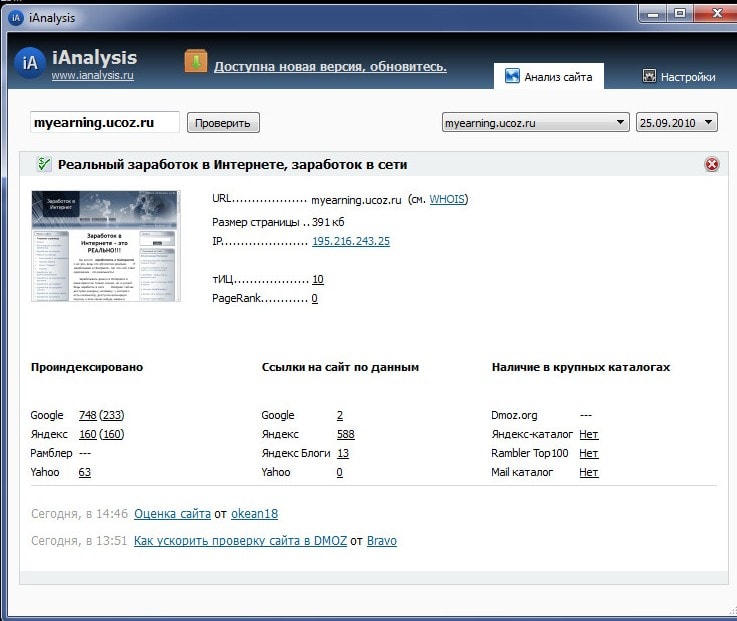This screenshot has width=737, height=621.
Task: Open the website screenshot thumbnail
Action: point(106,246)
